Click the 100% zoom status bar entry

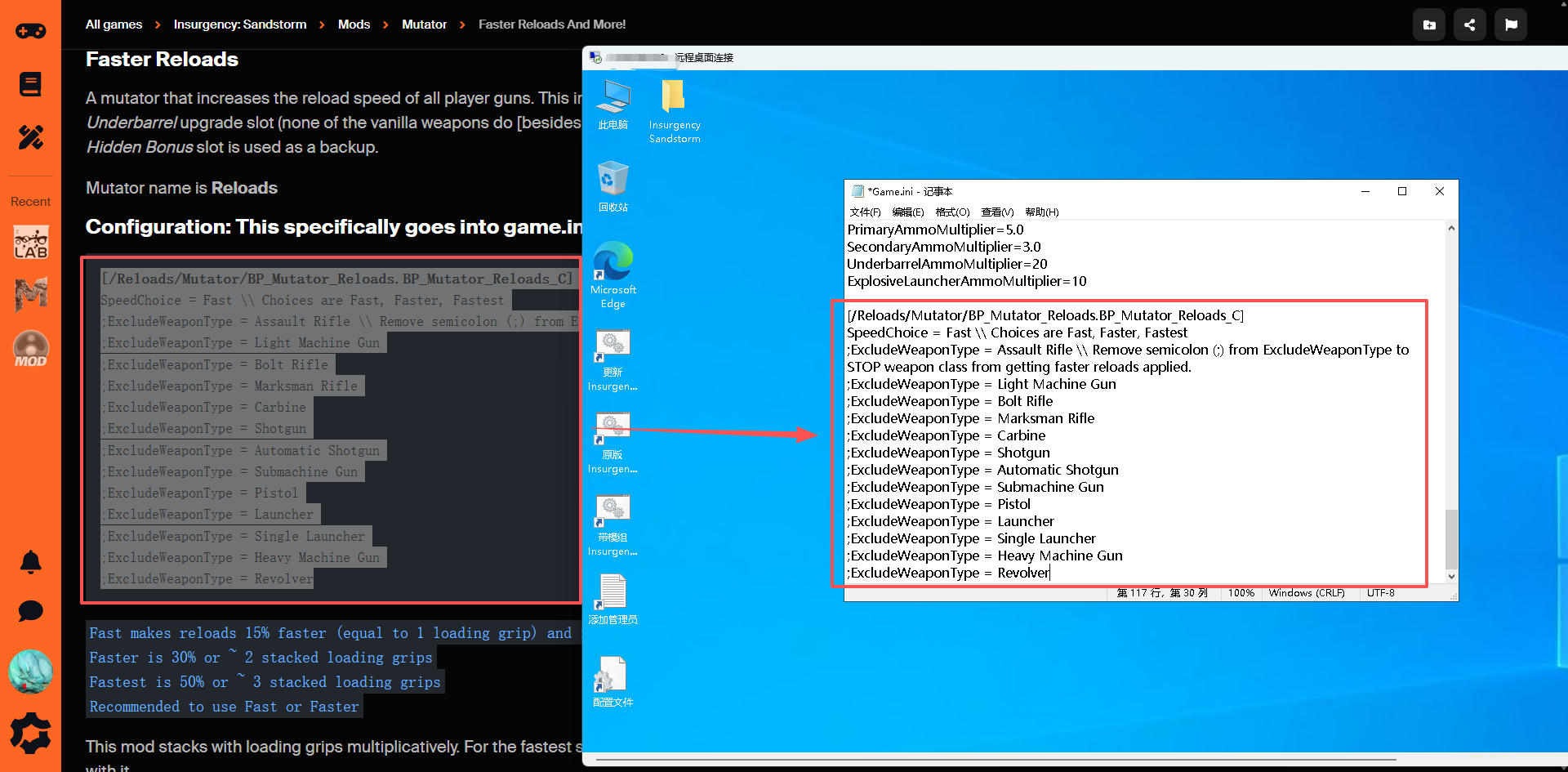click(1241, 593)
